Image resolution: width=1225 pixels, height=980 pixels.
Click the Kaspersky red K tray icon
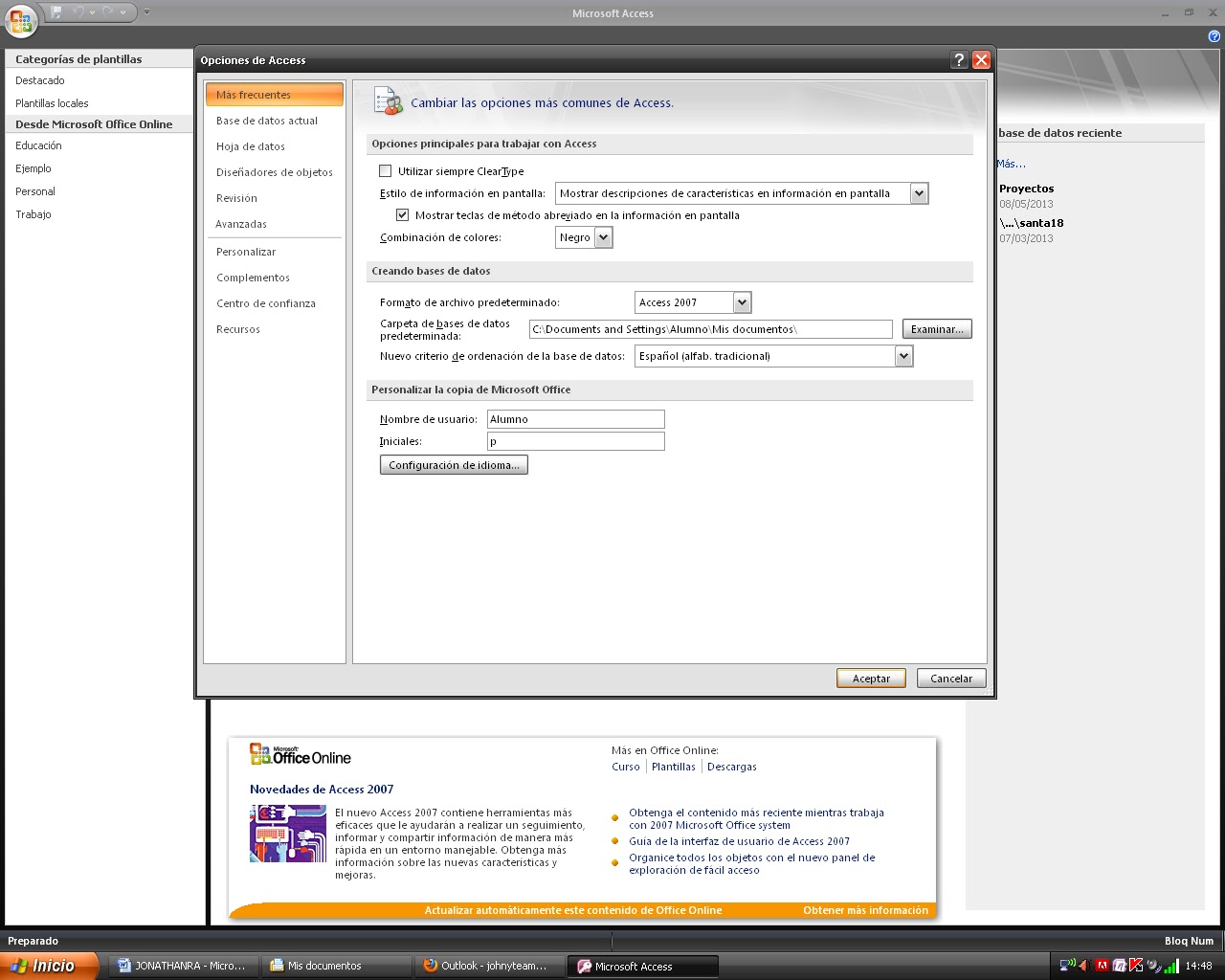click(x=1136, y=965)
